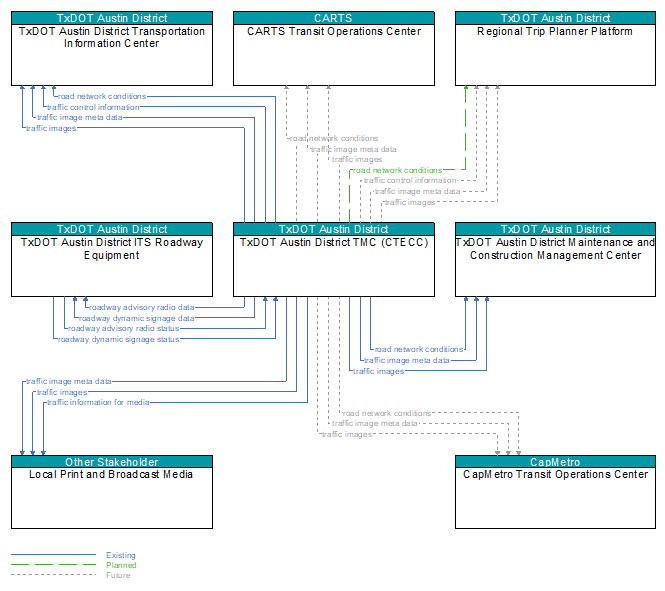665x591 pixels.
Task: Click TxDOT Austin District header above Maintenance and Construction
Action: 555,229
